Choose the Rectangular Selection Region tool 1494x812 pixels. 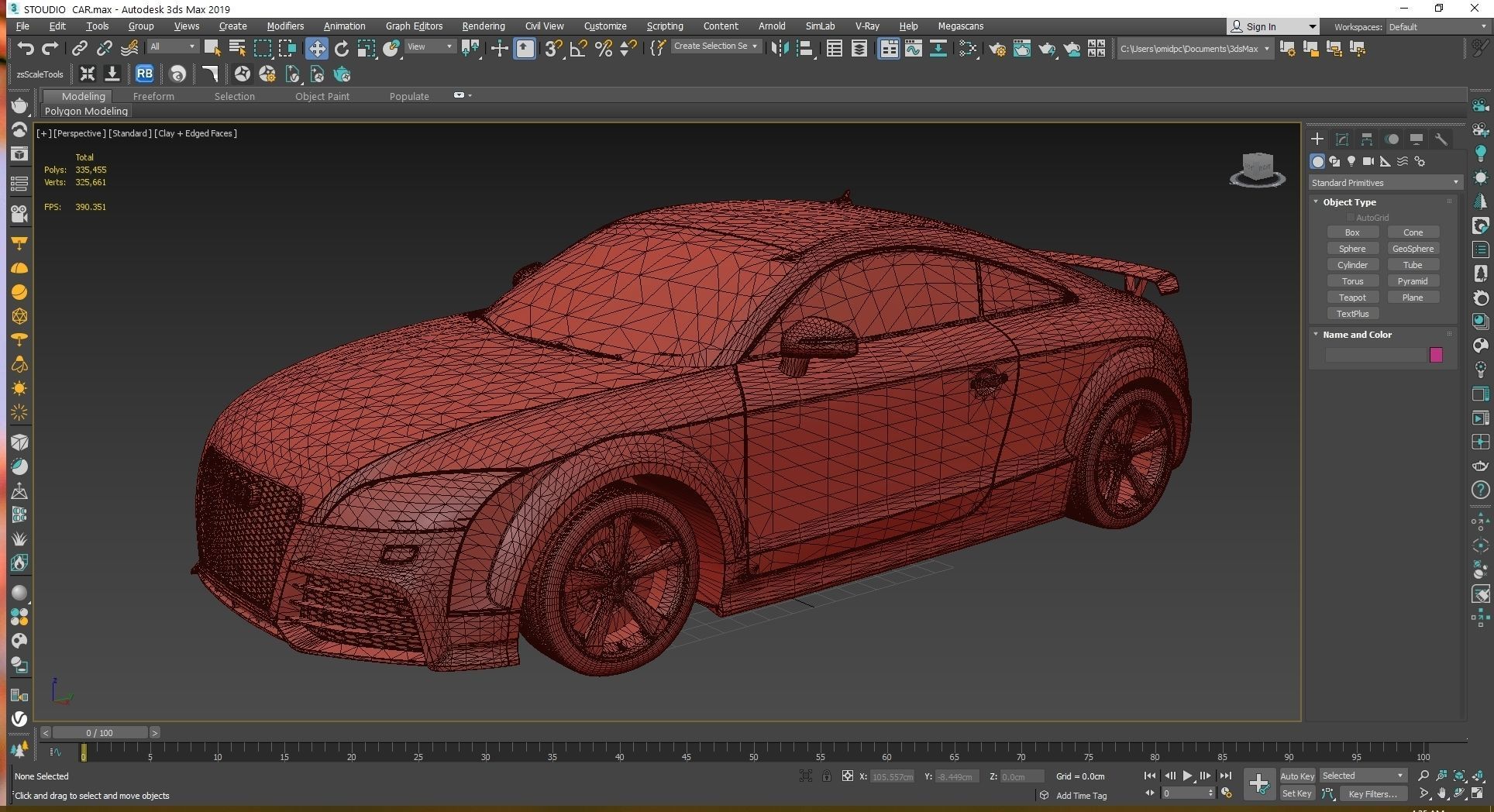[x=263, y=49]
